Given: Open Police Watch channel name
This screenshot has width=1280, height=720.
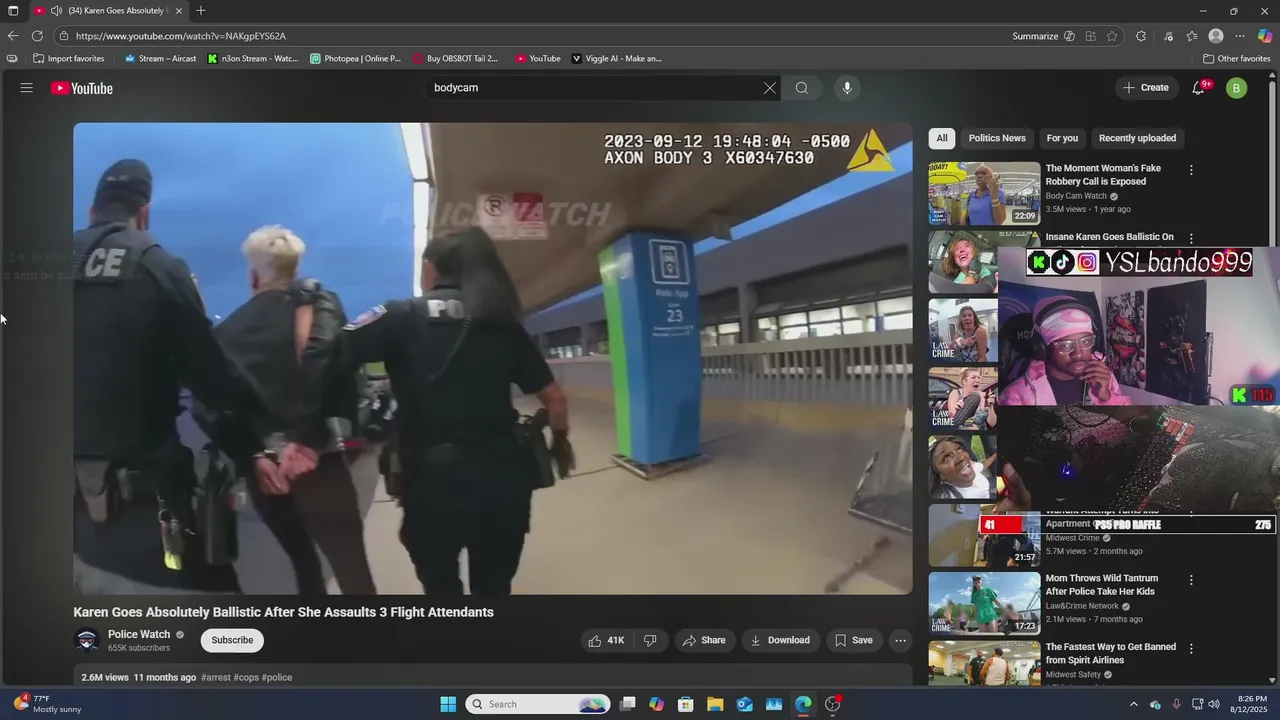Looking at the screenshot, I should (x=139, y=634).
